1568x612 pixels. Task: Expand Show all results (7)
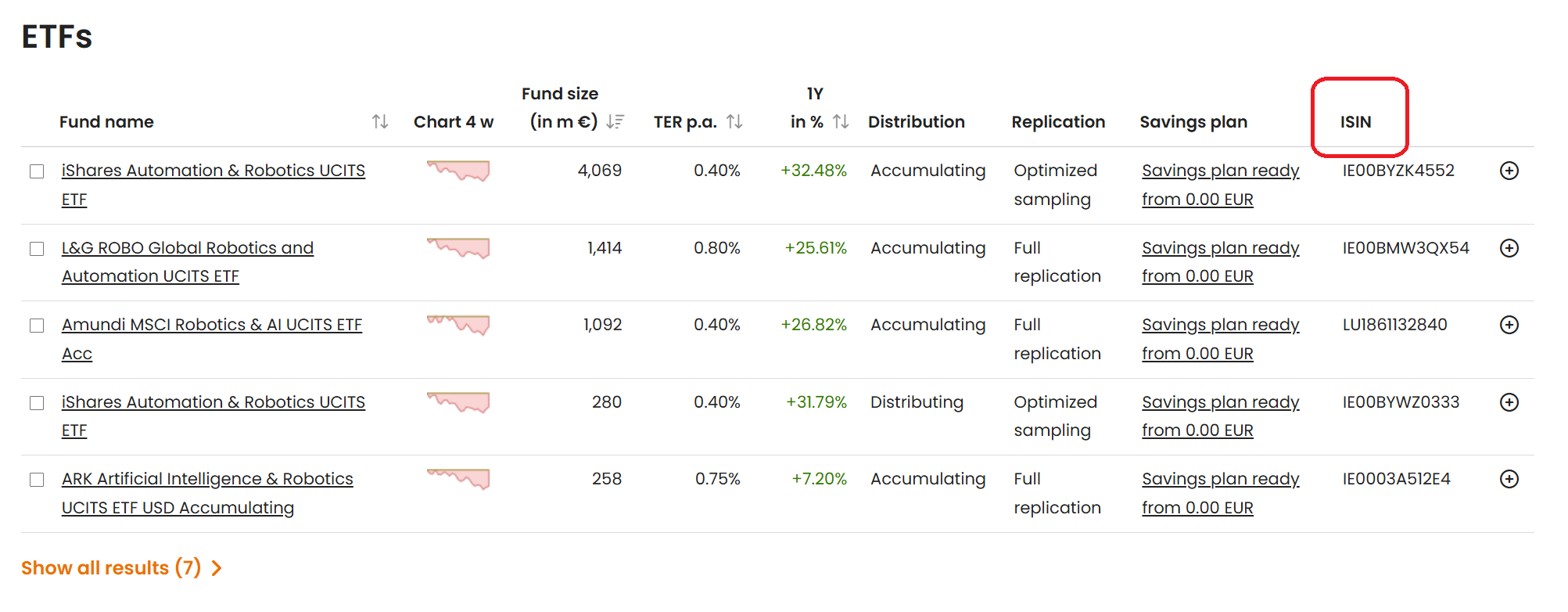pyautogui.click(x=121, y=567)
